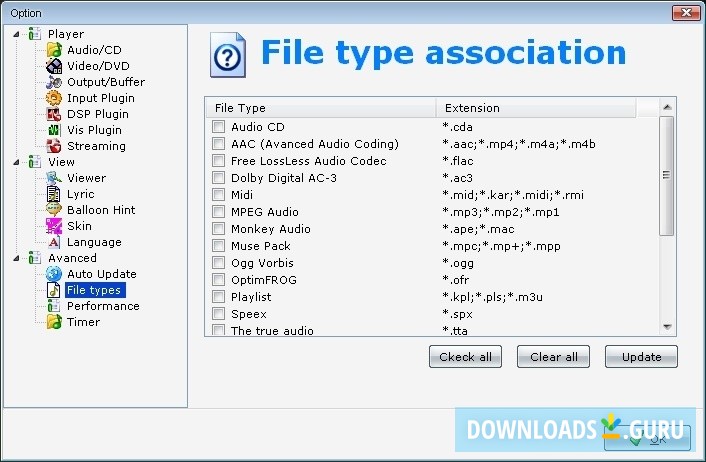Click the Avanced category icon
Viewport: 706px width, 462px height.
35,258
